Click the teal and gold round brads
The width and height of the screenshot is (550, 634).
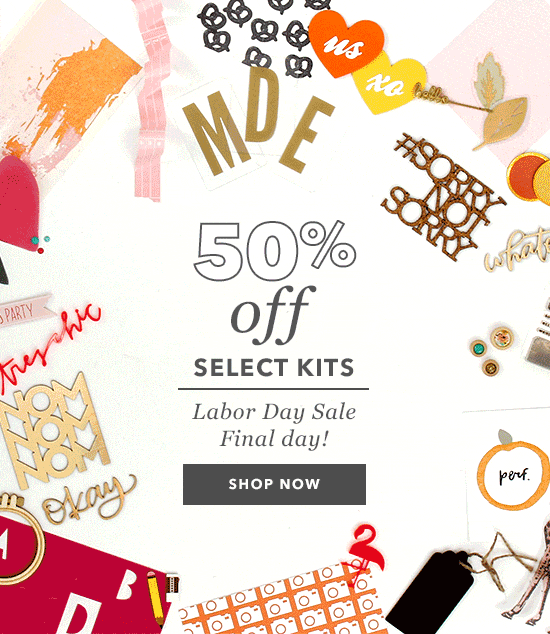click(492, 351)
